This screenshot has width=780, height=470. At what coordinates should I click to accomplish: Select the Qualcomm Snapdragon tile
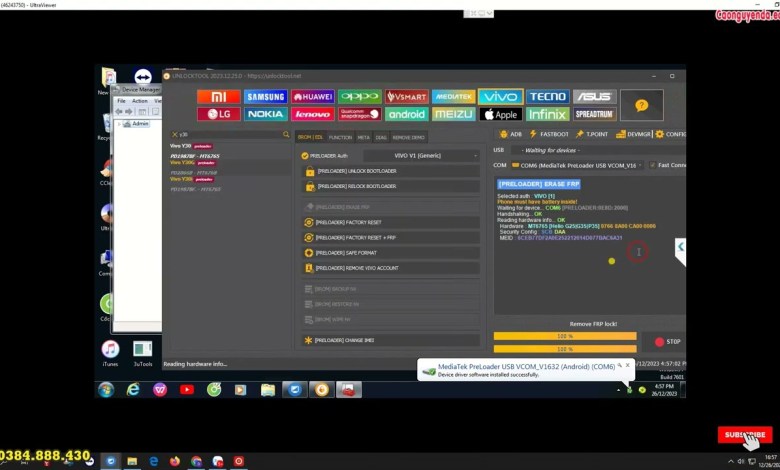pyautogui.click(x=360, y=114)
